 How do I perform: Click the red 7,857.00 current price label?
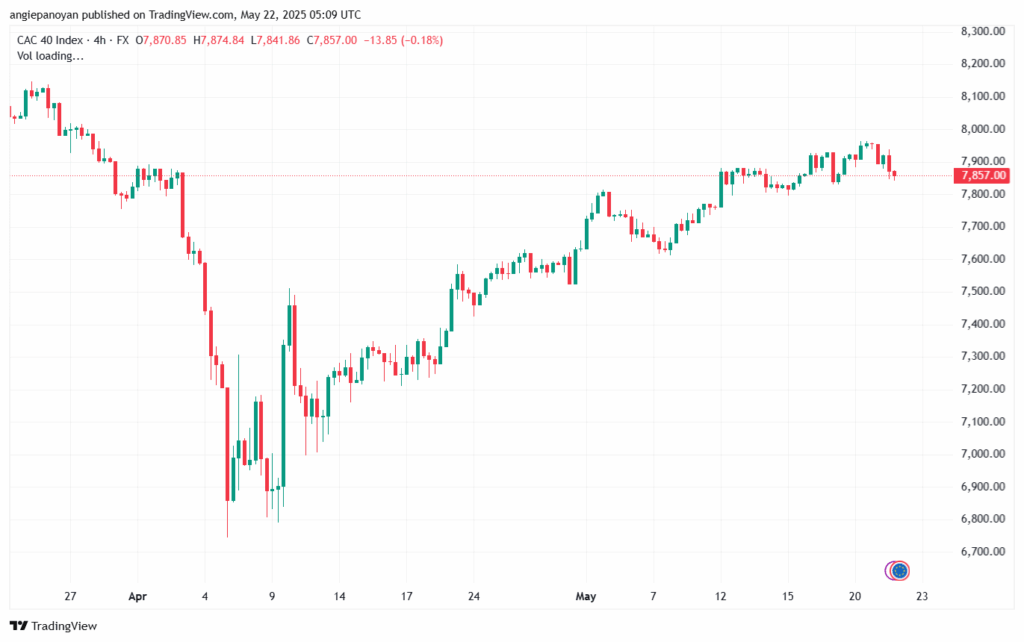pos(981,175)
